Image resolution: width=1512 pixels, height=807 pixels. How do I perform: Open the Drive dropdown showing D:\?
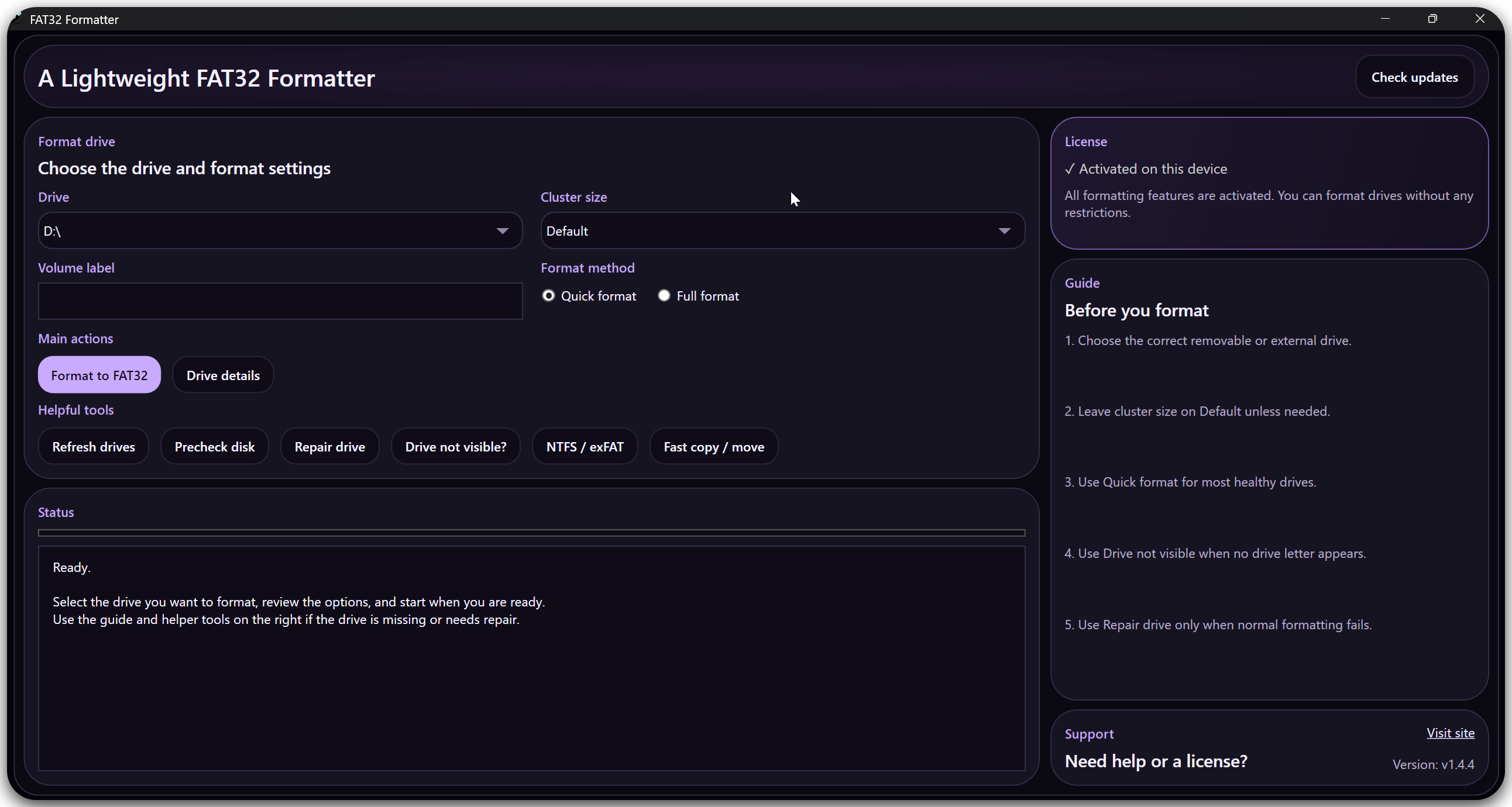click(x=280, y=231)
